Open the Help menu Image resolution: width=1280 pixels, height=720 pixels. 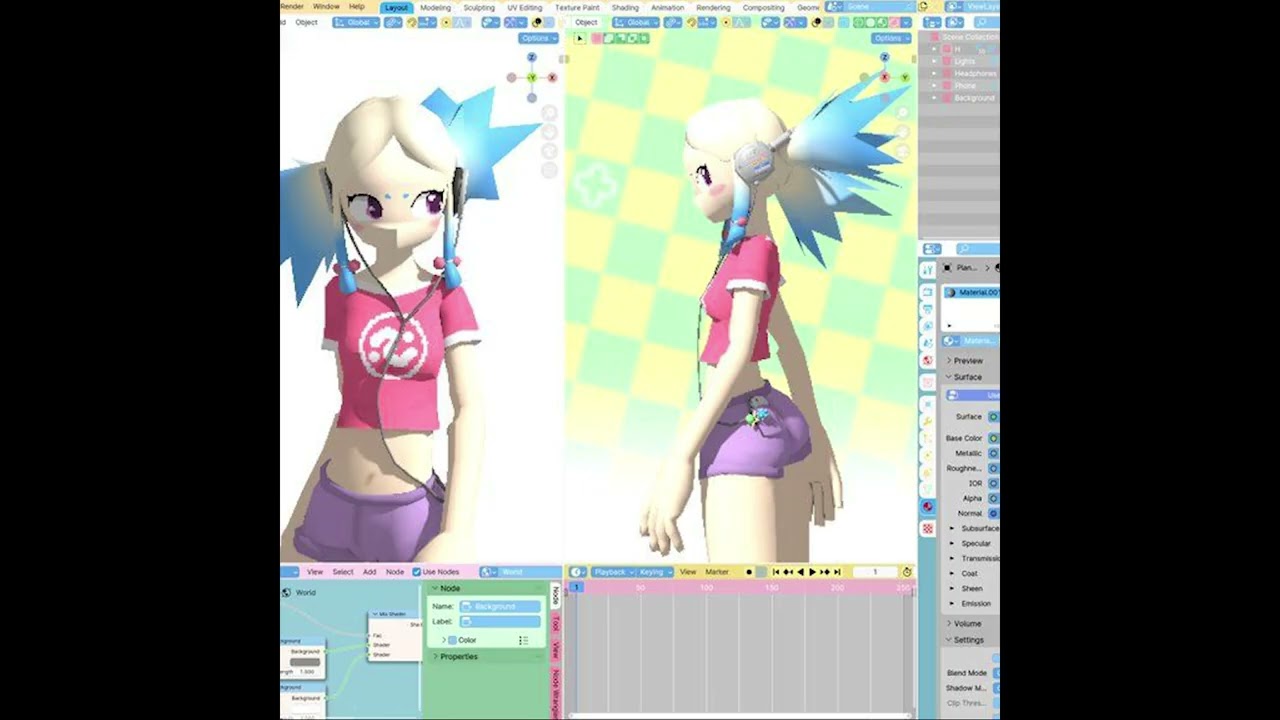(357, 7)
